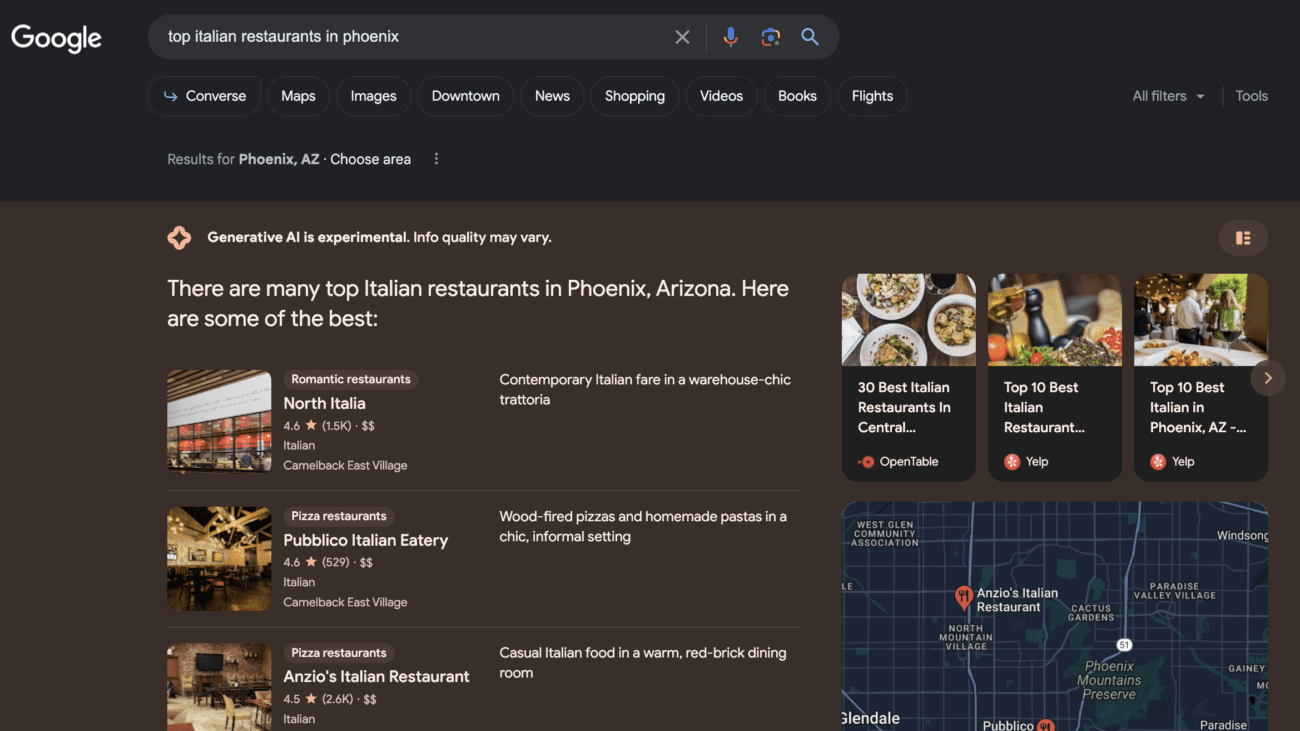This screenshot has height=731, width=1300.
Task: Click the Romantic restaurants tag
Action: (351, 379)
